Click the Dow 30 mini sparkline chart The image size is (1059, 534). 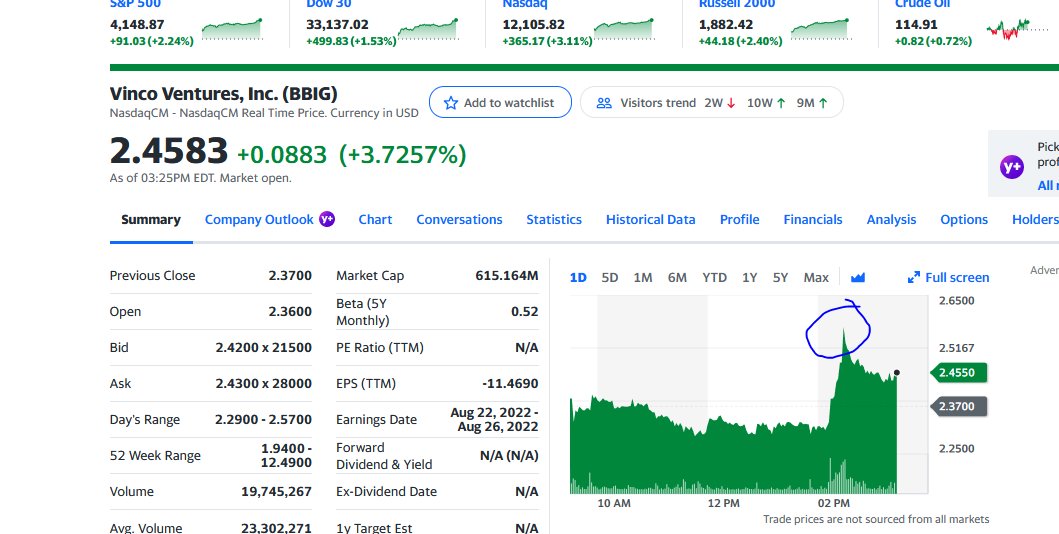(428, 29)
